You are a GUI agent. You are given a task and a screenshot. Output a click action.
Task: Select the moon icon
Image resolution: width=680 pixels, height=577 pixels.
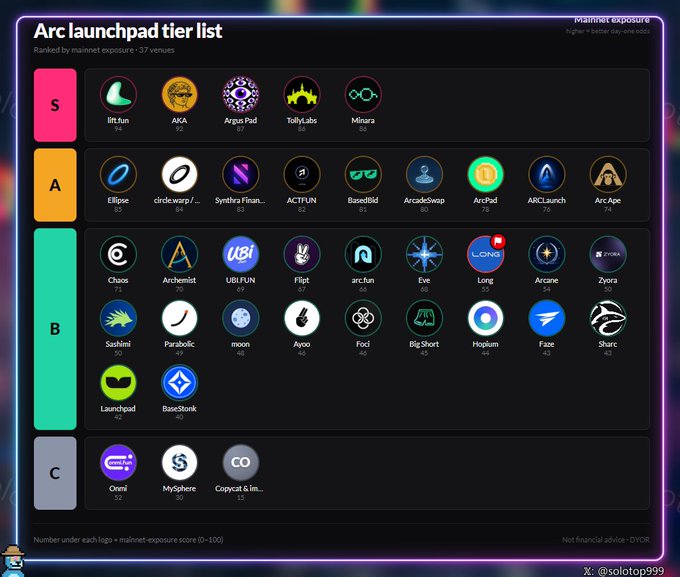[241, 318]
